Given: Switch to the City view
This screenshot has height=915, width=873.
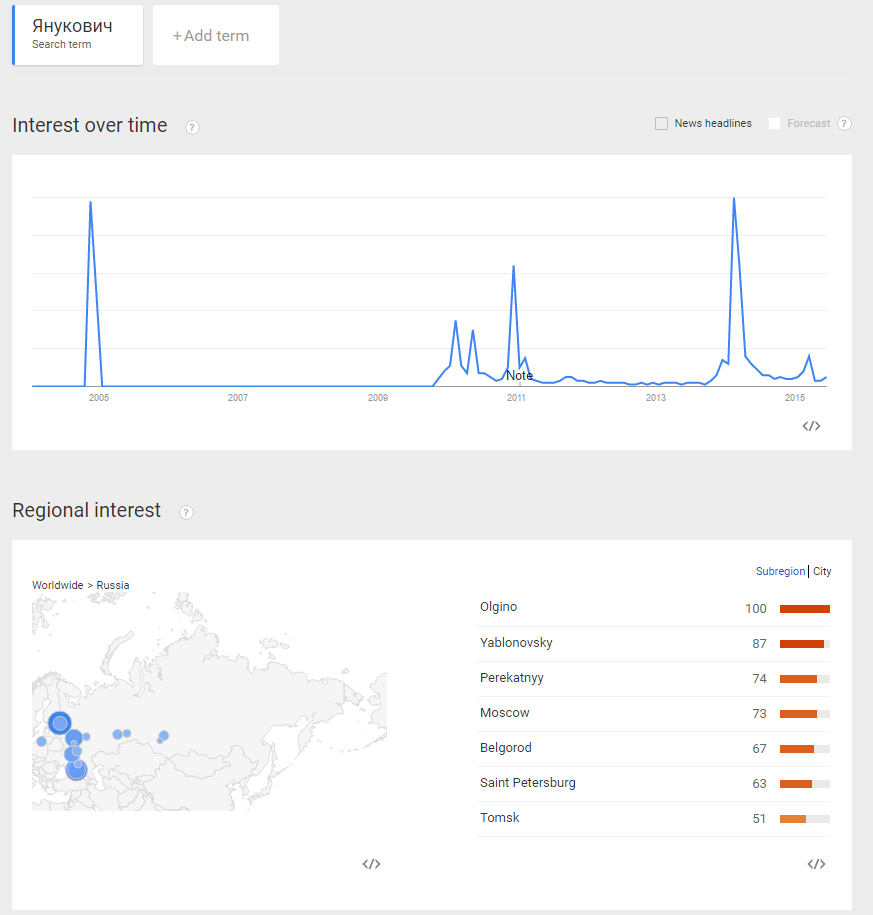Looking at the screenshot, I should pyautogui.click(x=822, y=572).
